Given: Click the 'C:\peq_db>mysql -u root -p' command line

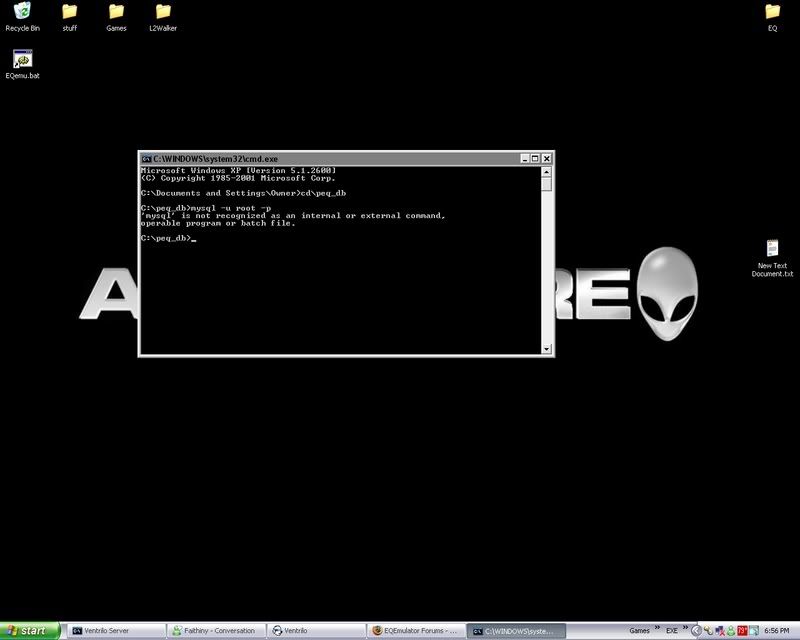Looking at the screenshot, I should pos(206,208).
